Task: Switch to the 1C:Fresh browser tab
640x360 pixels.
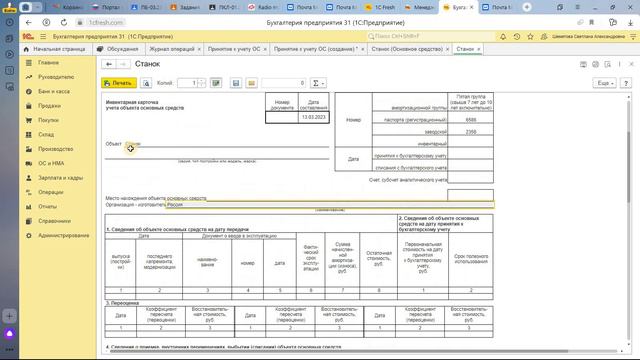Action: click(380, 7)
